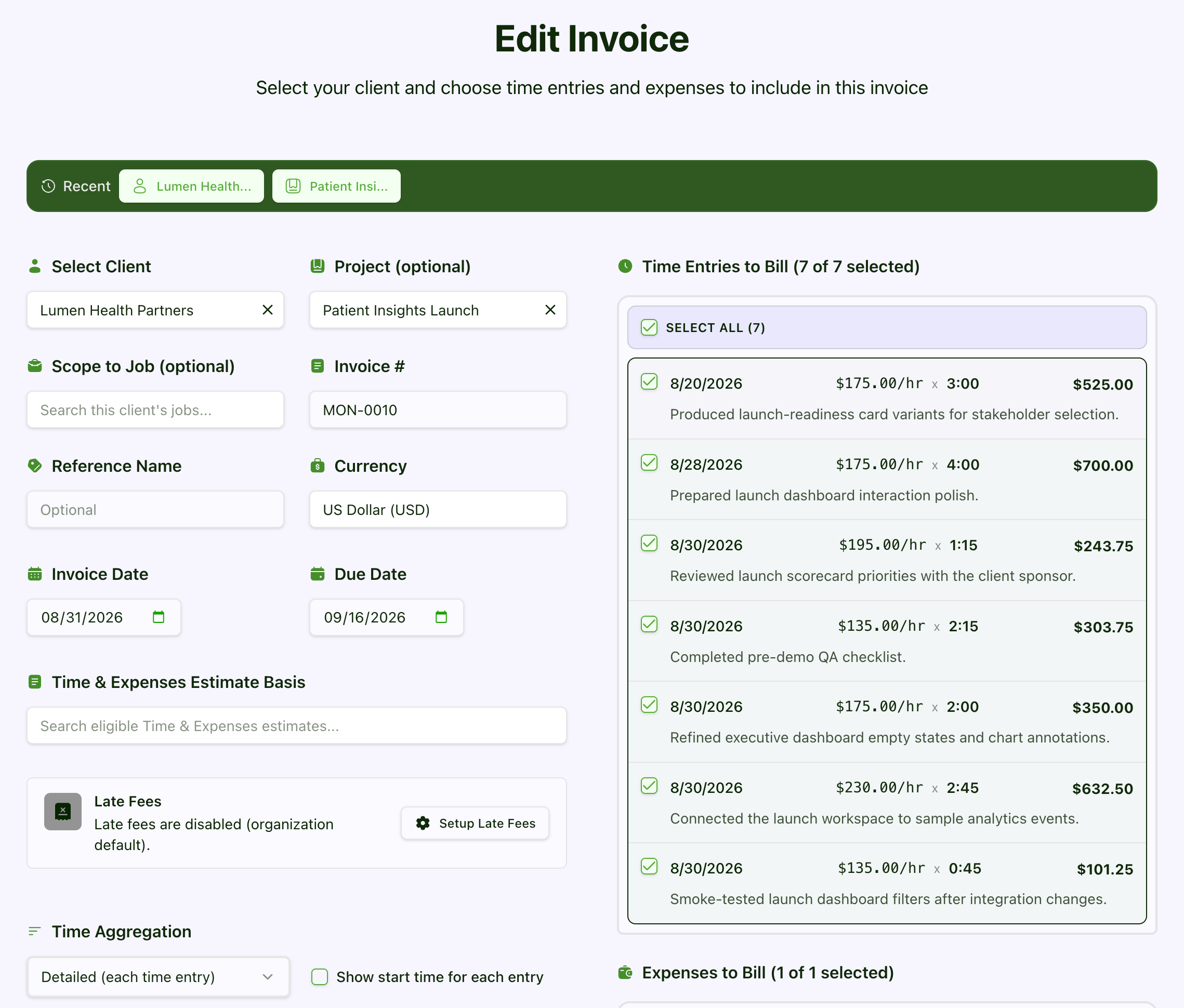This screenshot has height=1008, width=1184.
Task: Click the Late Fees disabled icon
Action: pyautogui.click(x=63, y=812)
